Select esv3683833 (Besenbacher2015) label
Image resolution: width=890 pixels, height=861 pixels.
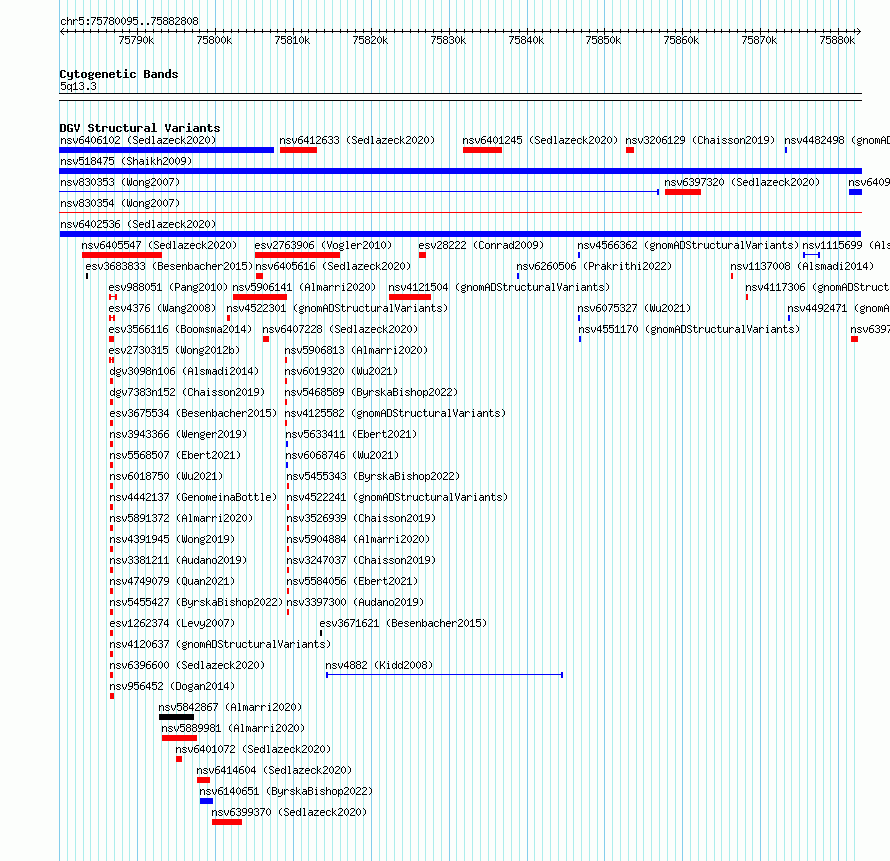(169, 266)
